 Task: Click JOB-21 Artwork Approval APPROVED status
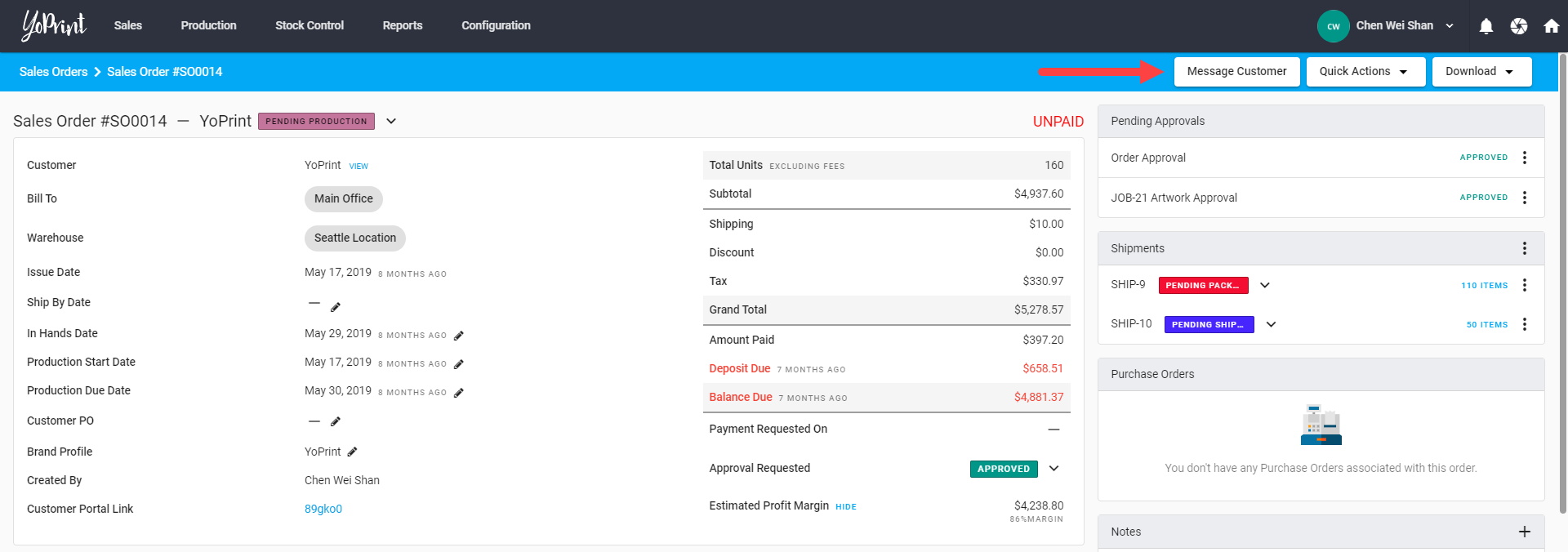[1484, 198]
